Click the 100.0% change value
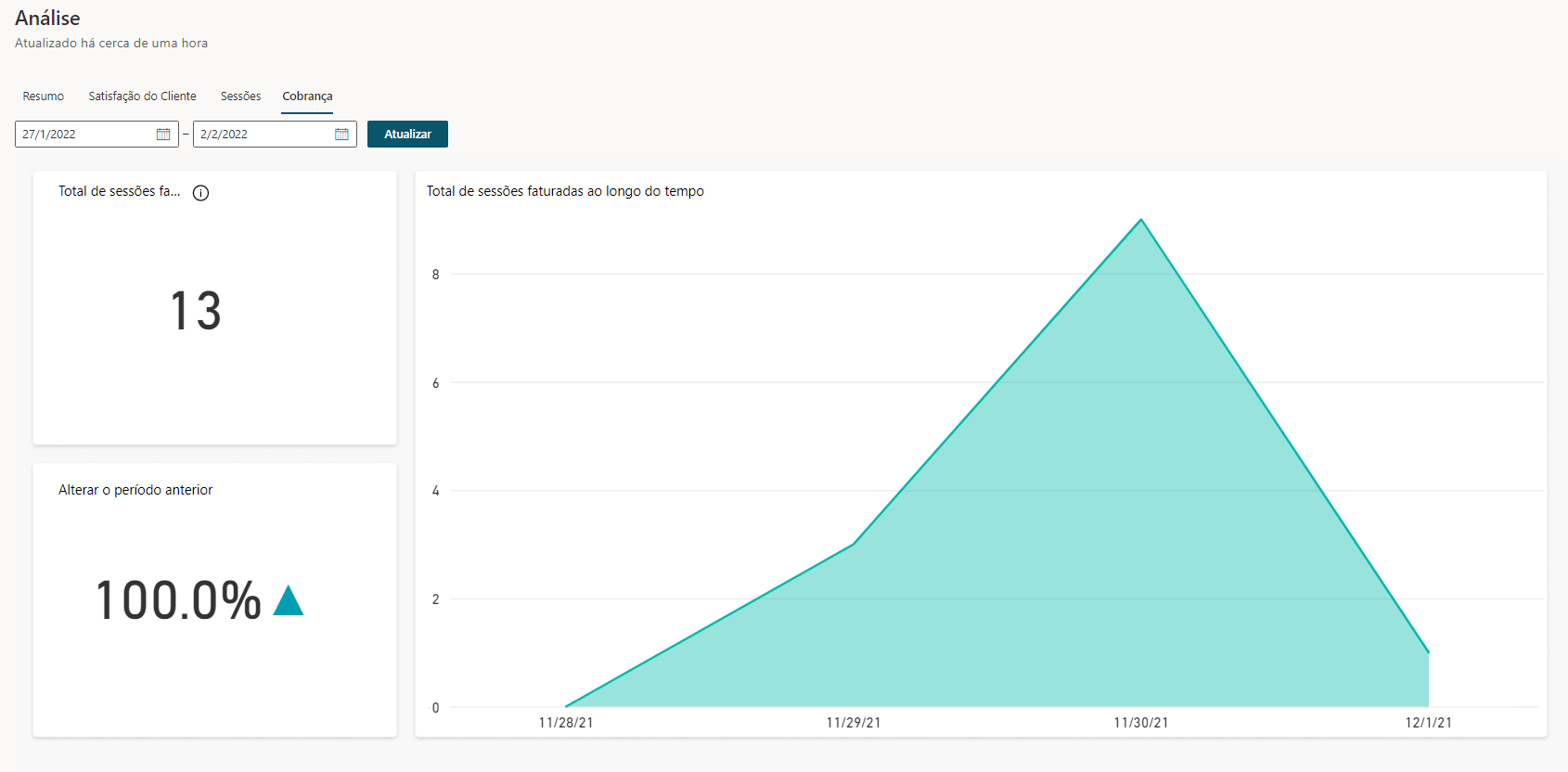 pos(178,600)
